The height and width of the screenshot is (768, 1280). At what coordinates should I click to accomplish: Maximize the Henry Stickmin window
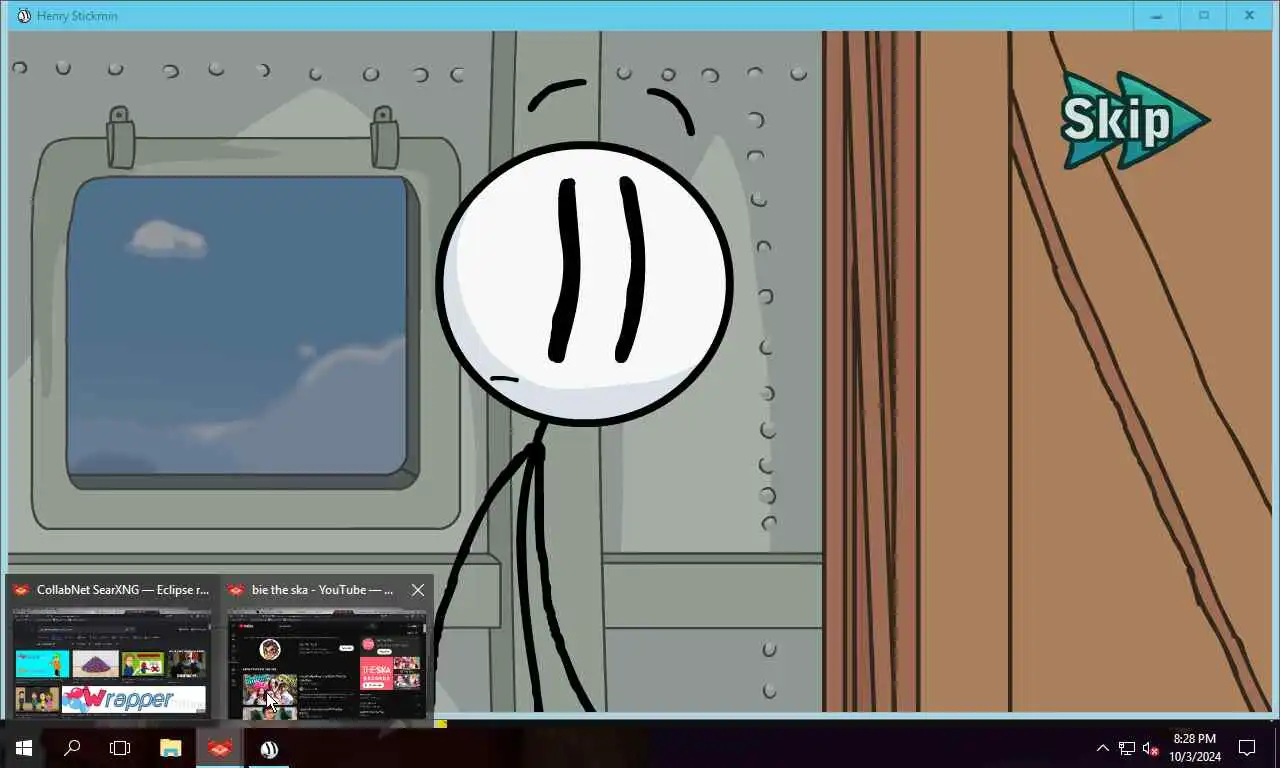point(1203,16)
